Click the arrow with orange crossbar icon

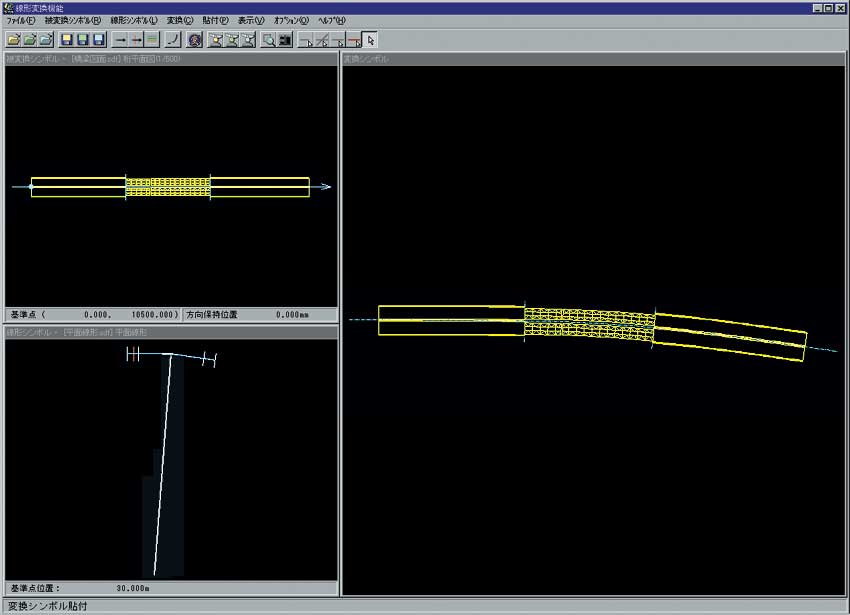pos(137,40)
